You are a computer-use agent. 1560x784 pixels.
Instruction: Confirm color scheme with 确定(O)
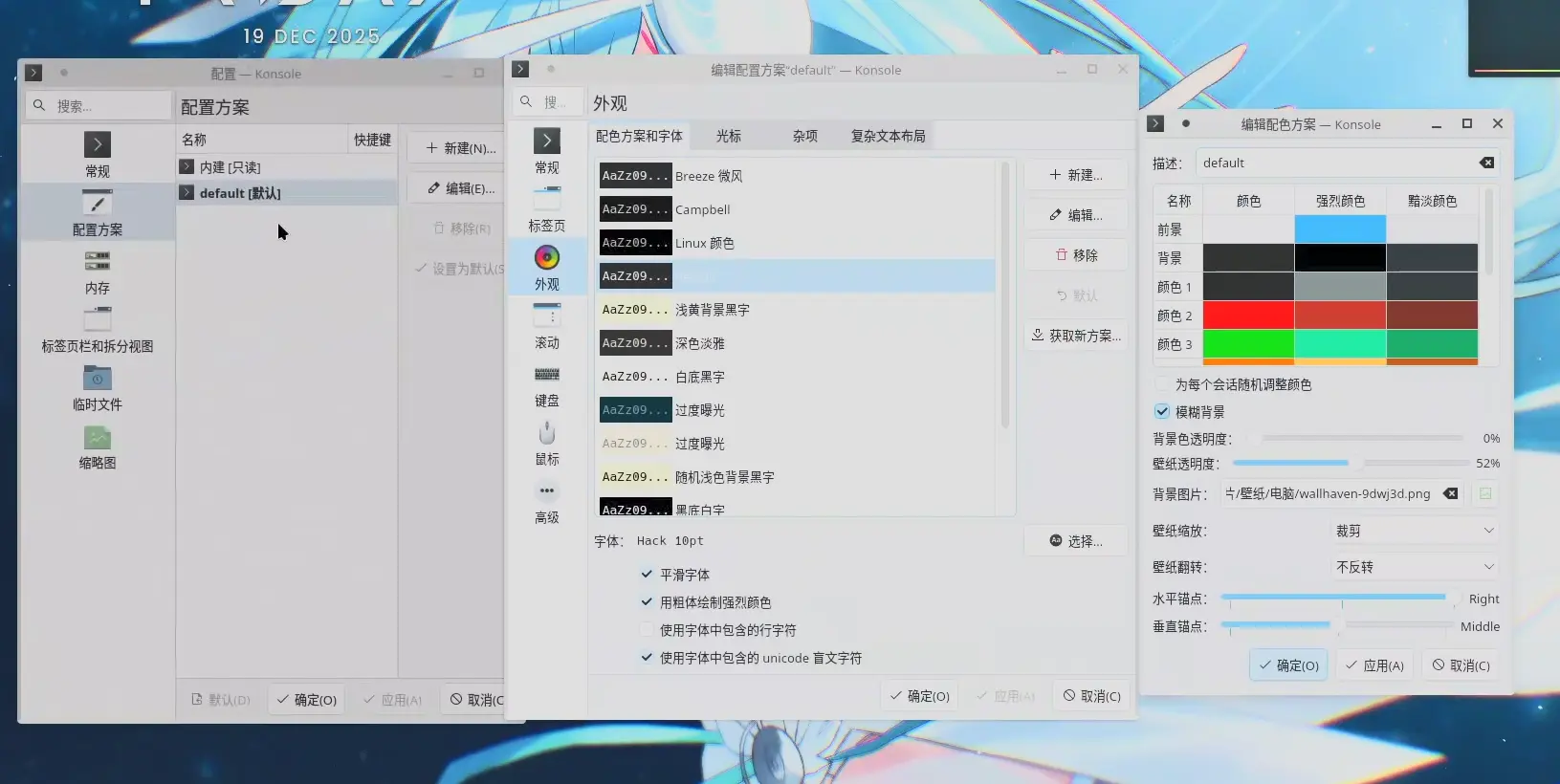coord(1288,665)
